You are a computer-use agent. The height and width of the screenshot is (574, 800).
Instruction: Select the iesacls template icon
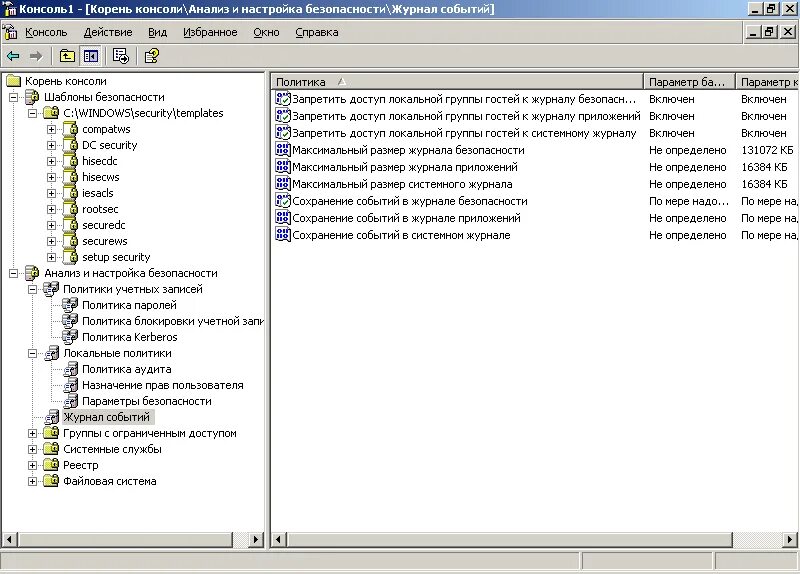(70, 193)
